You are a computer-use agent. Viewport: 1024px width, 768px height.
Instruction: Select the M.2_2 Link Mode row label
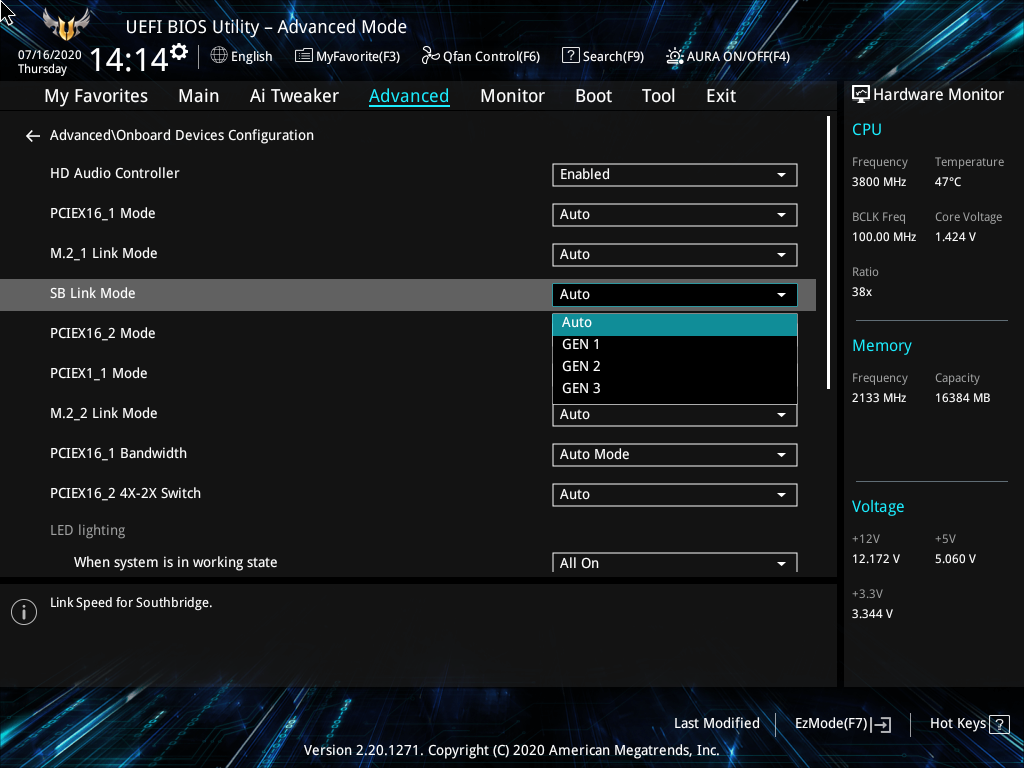[103, 413]
